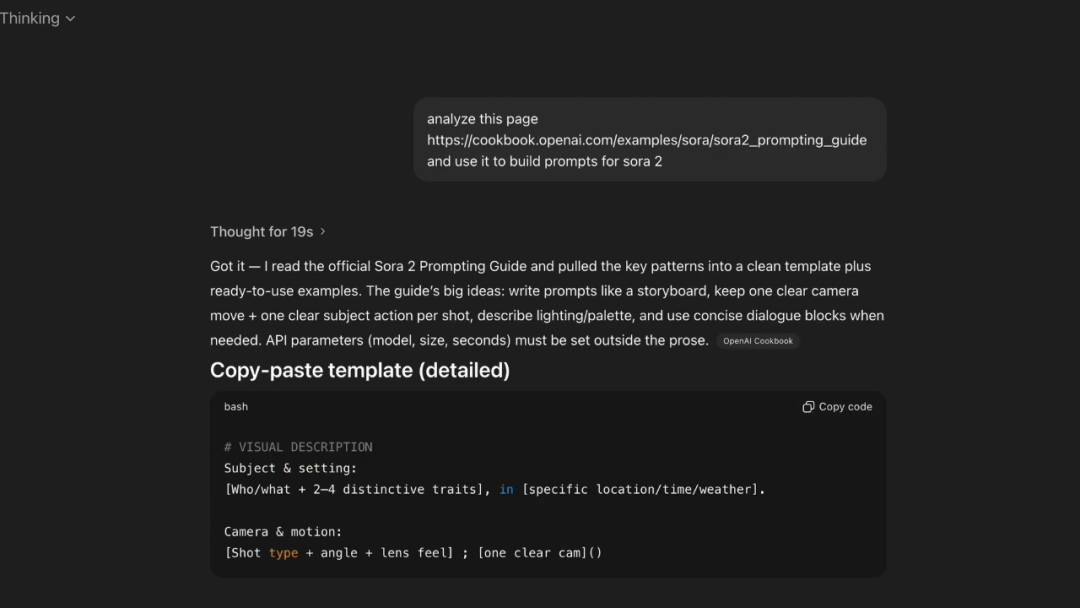The image size is (1080, 608).
Task: Click the bash language label
Action: pyautogui.click(x=236, y=407)
